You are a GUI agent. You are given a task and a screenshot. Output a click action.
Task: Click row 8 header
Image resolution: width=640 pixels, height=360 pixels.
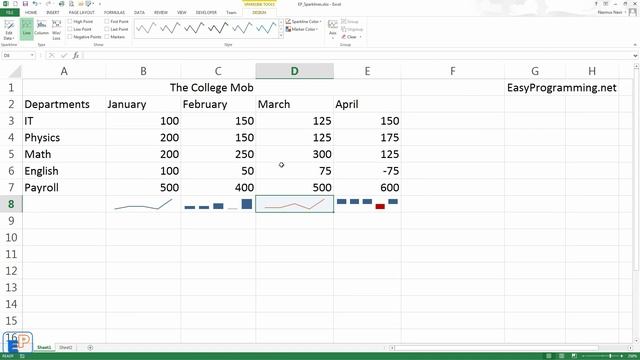tap(11, 204)
